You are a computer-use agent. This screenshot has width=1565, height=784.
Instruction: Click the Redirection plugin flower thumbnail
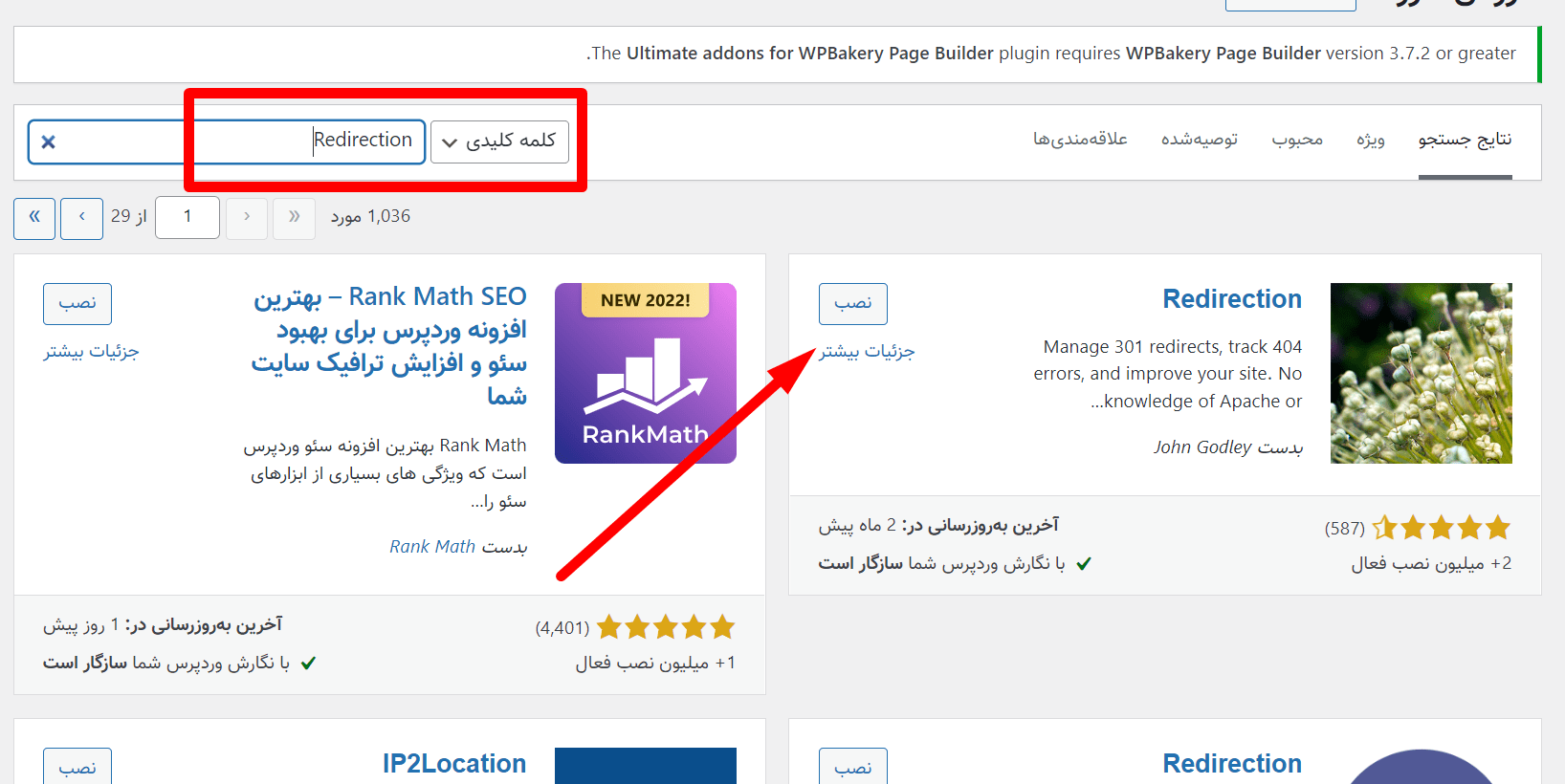click(1422, 373)
